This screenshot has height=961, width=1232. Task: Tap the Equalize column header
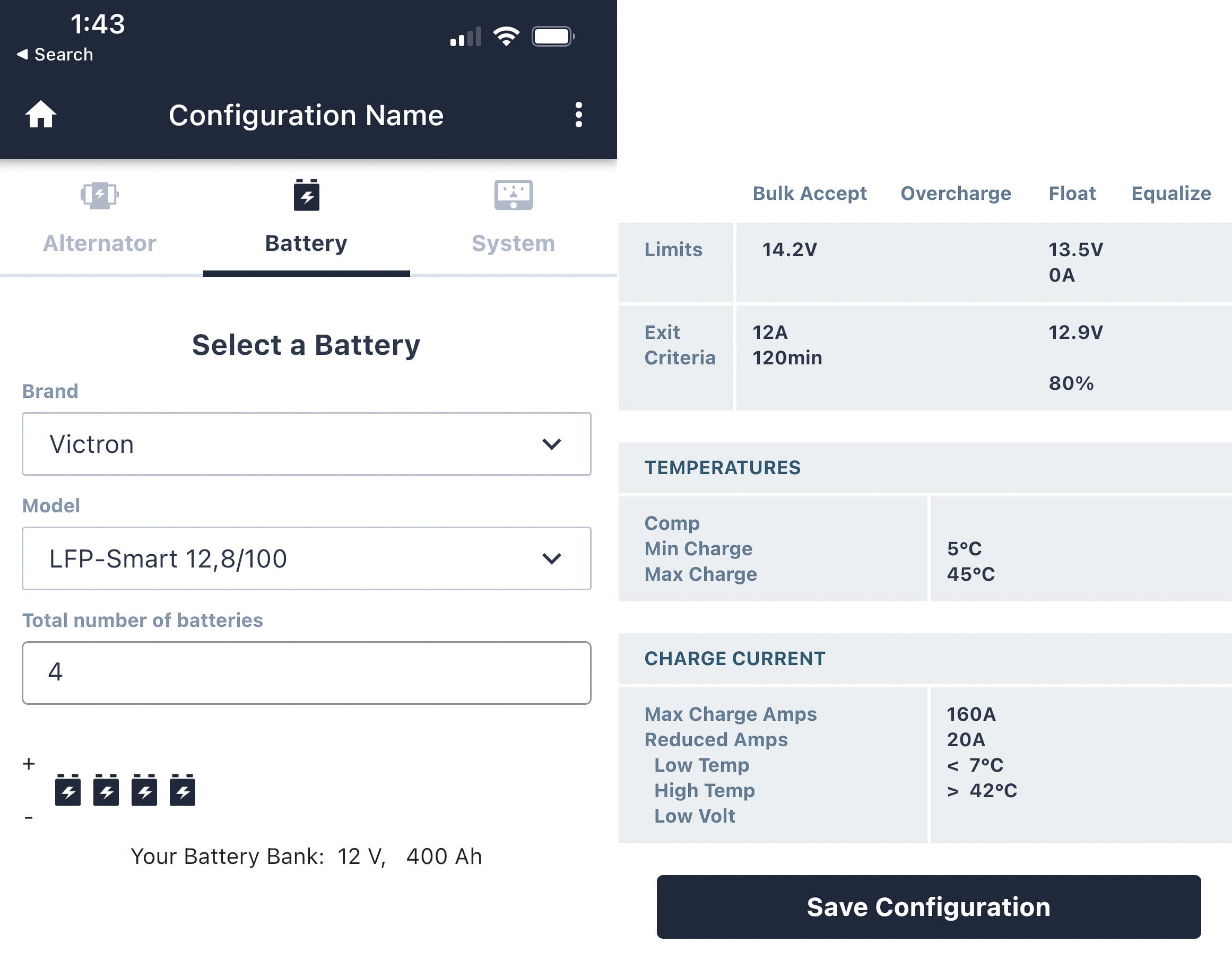coord(1170,194)
